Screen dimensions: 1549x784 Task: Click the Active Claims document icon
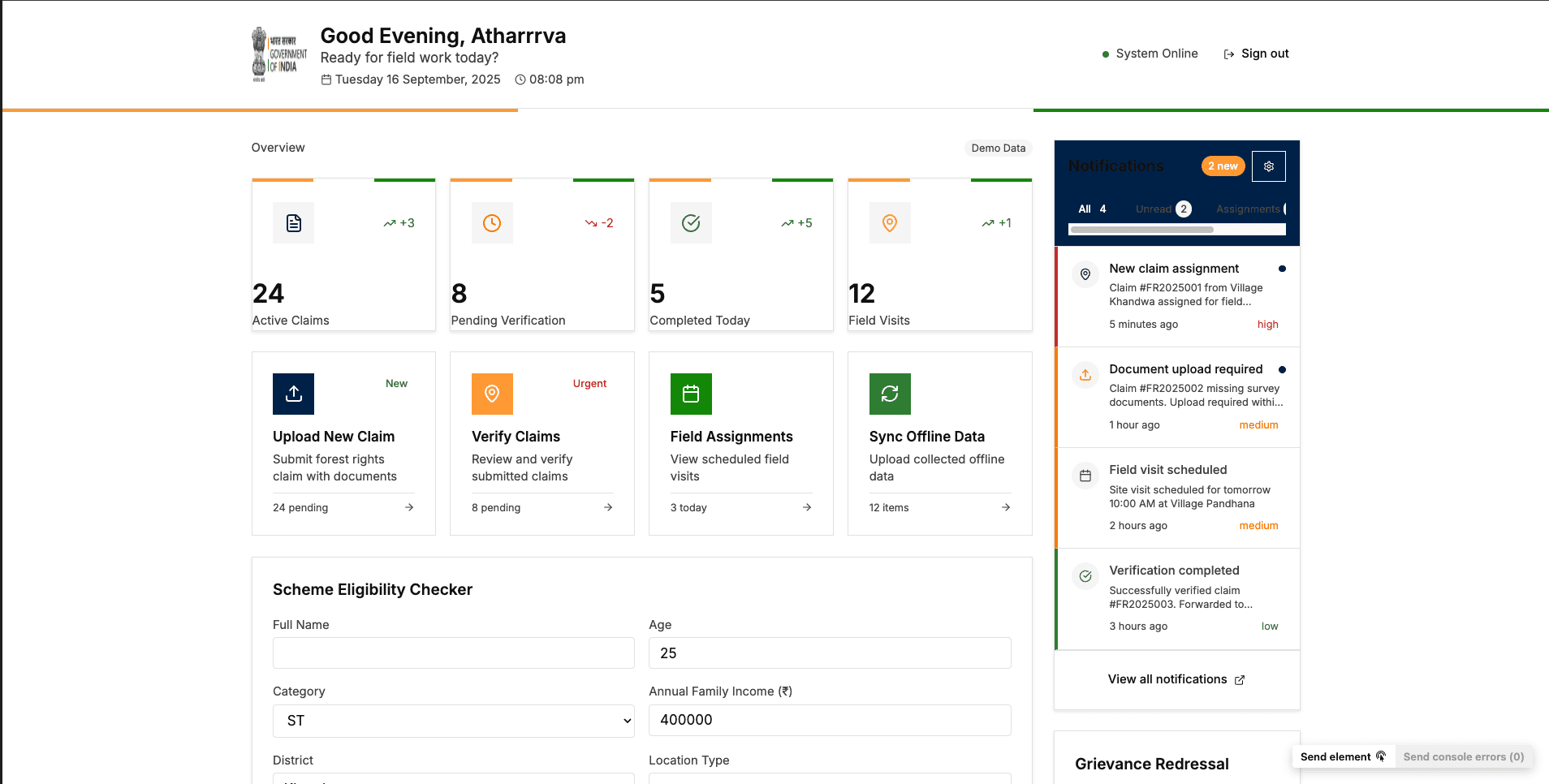pyautogui.click(x=294, y=223)
